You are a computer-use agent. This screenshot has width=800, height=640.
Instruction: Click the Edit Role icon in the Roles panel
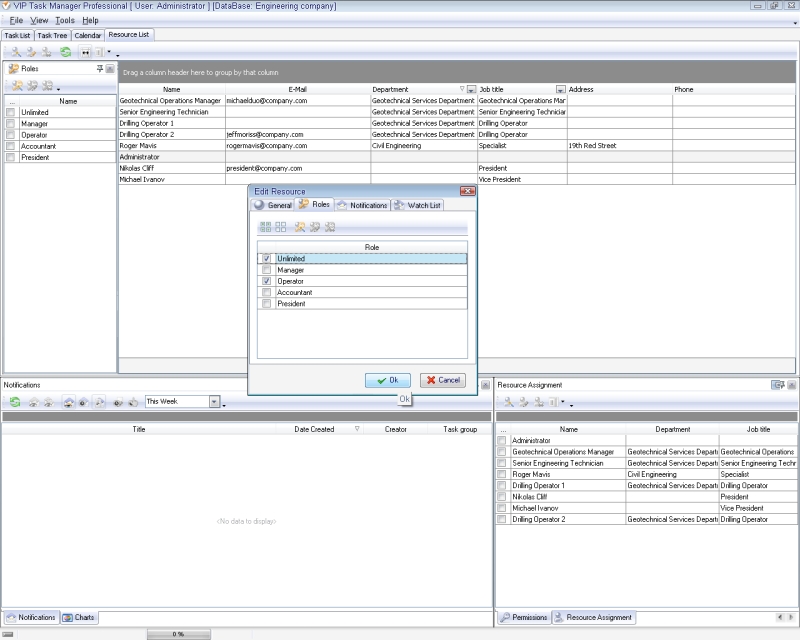(32, 86)
